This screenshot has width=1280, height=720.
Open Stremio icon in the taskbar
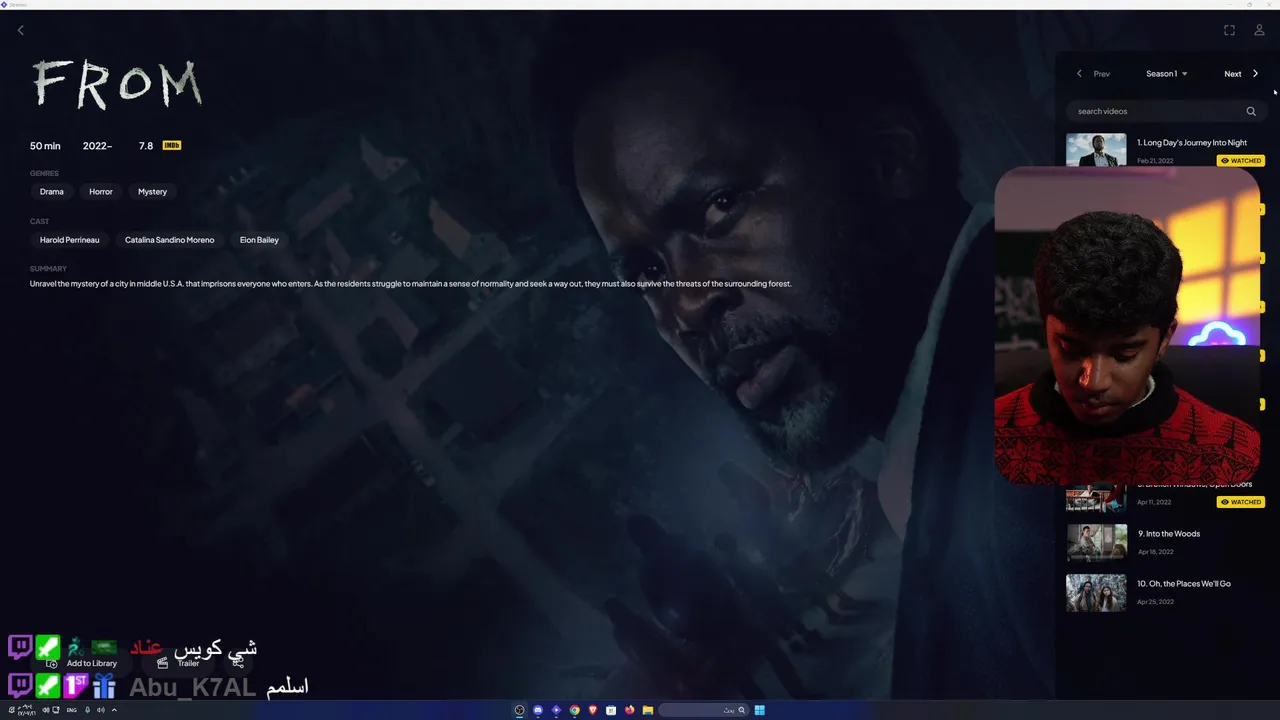(556, 710)
